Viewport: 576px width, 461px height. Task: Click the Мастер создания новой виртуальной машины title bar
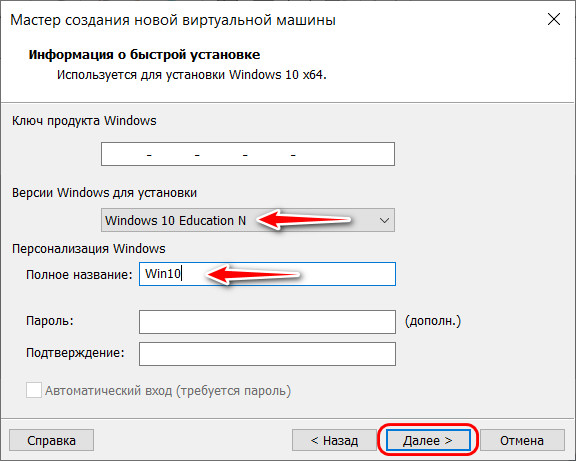point(173,20)
